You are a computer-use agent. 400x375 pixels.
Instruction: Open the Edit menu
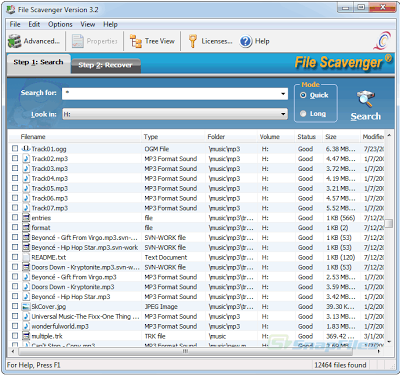[34, 24]
